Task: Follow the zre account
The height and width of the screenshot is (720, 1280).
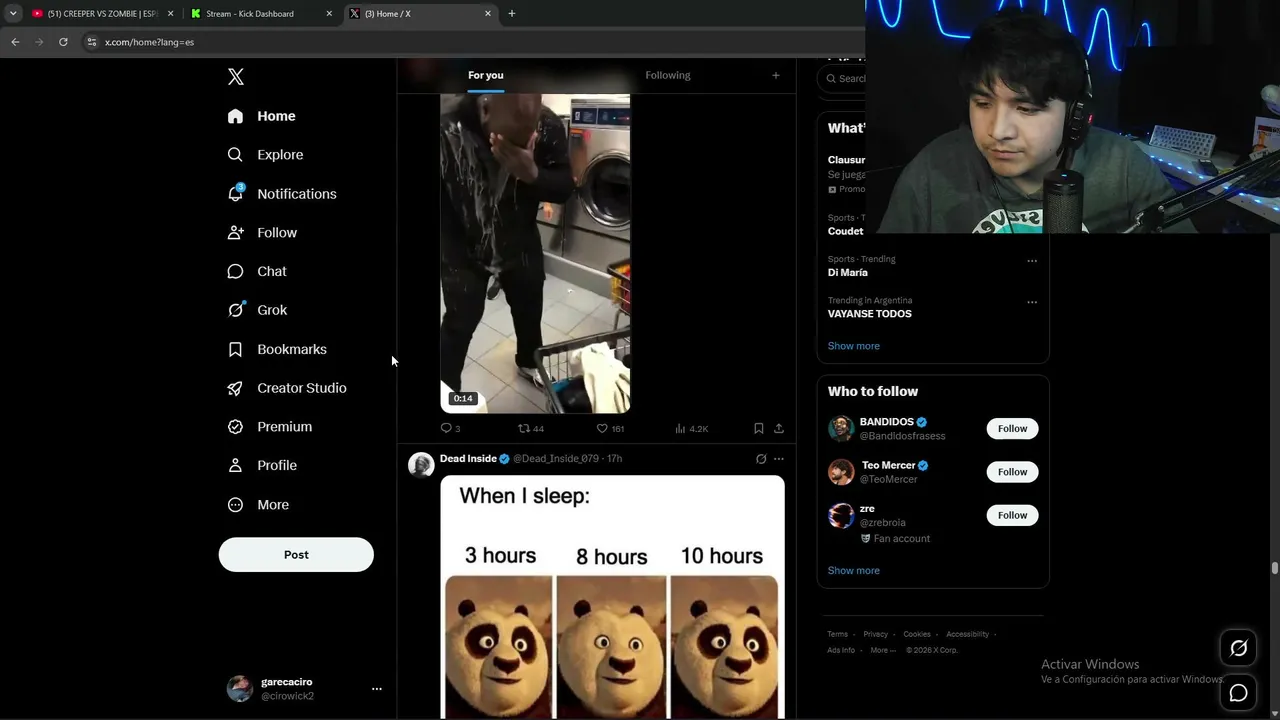Action: tap(1012, 515)
